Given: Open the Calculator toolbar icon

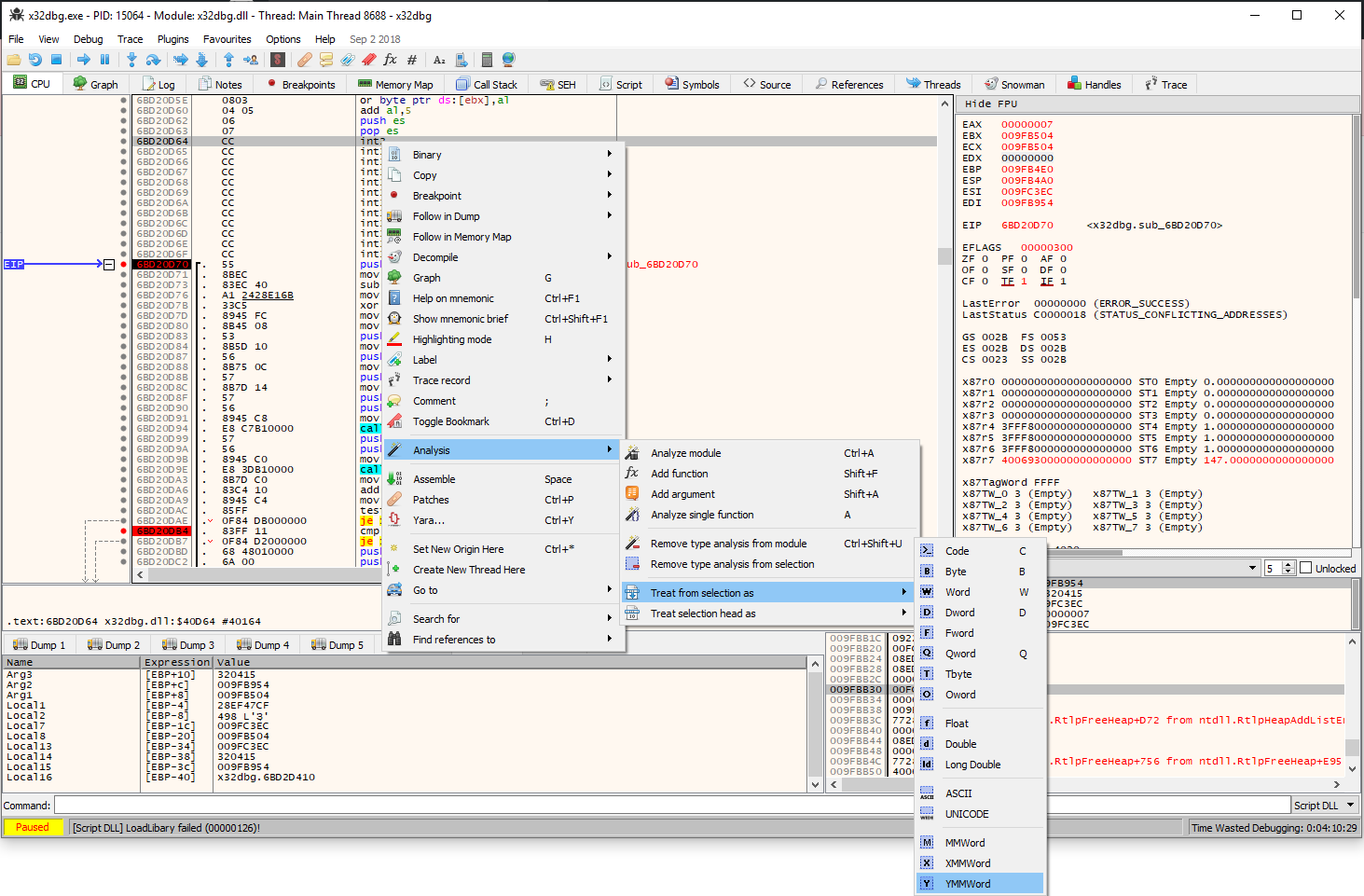Looking at the screenshot, I should (x=487, y=60).
